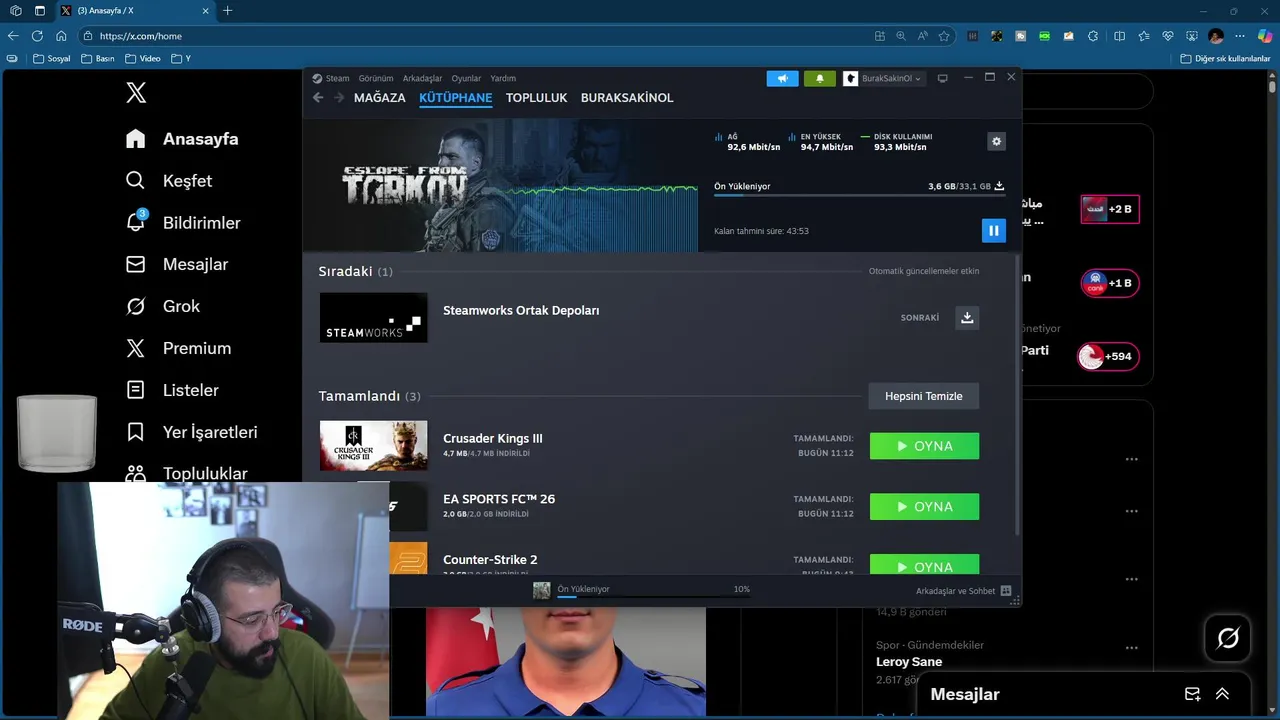
Task: Open Arkadaşlar ve Sohbet panel
Action: click(x=963, y=591)
